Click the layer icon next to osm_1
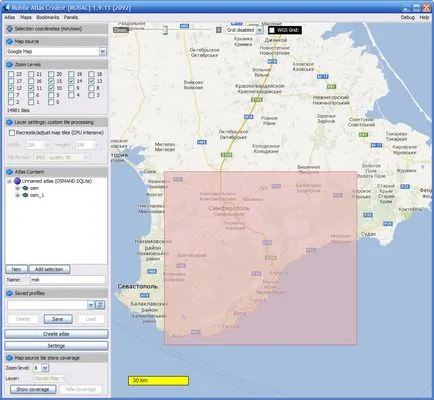Image resolution: width=434 pixels, height=400 pixels. click(x=25, y=195)
